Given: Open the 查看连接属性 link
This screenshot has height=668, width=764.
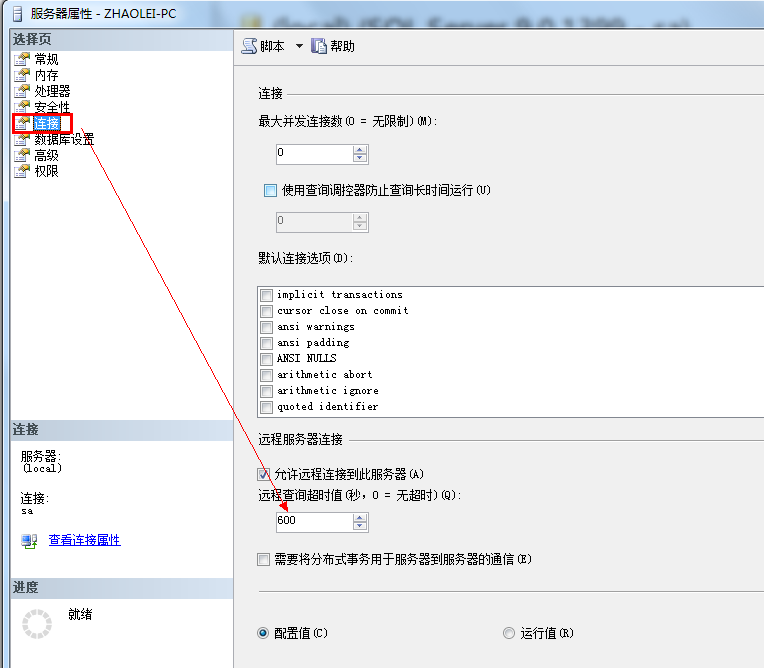Looking at the screenshot, I should click(84, 540).
